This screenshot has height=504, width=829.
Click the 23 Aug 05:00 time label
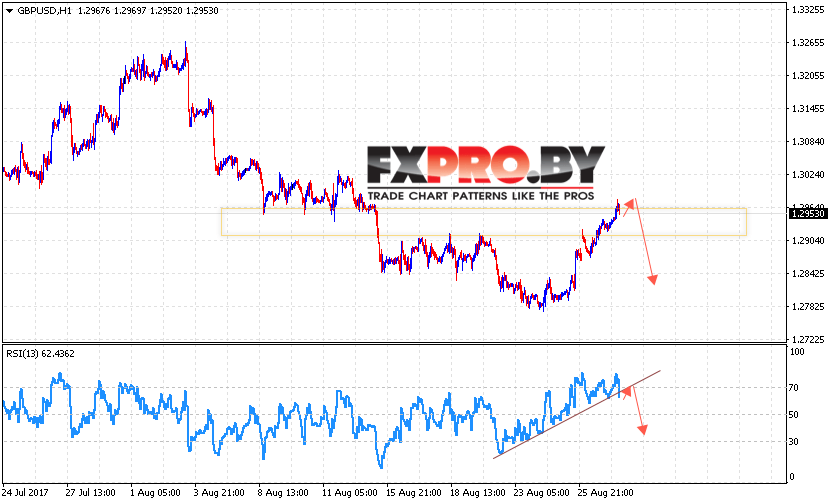click(541, 492)
